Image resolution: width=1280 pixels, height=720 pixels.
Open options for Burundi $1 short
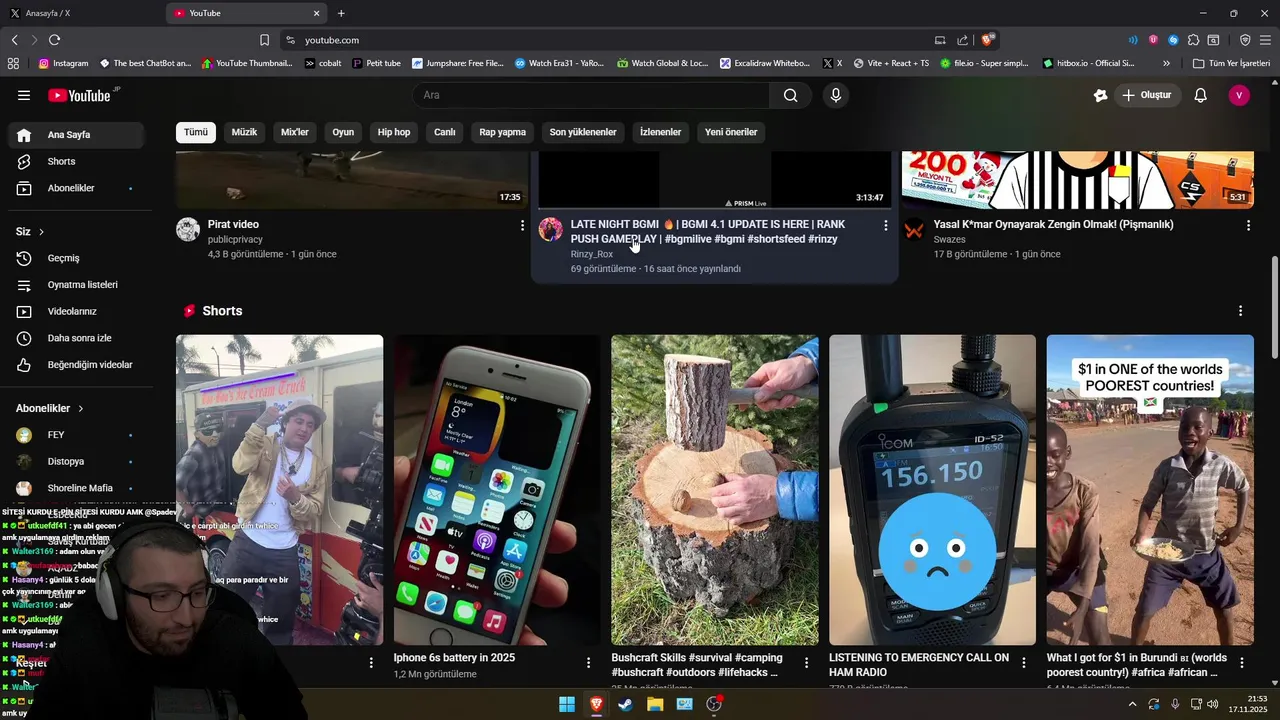[x=1242, y=662]
